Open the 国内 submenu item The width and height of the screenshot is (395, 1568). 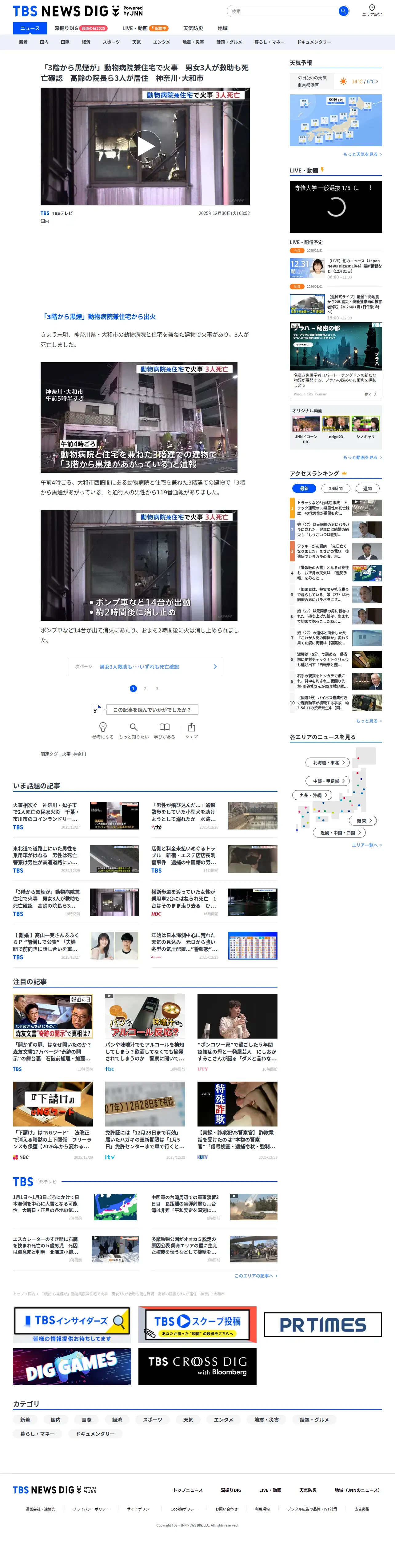pos(44,42)
